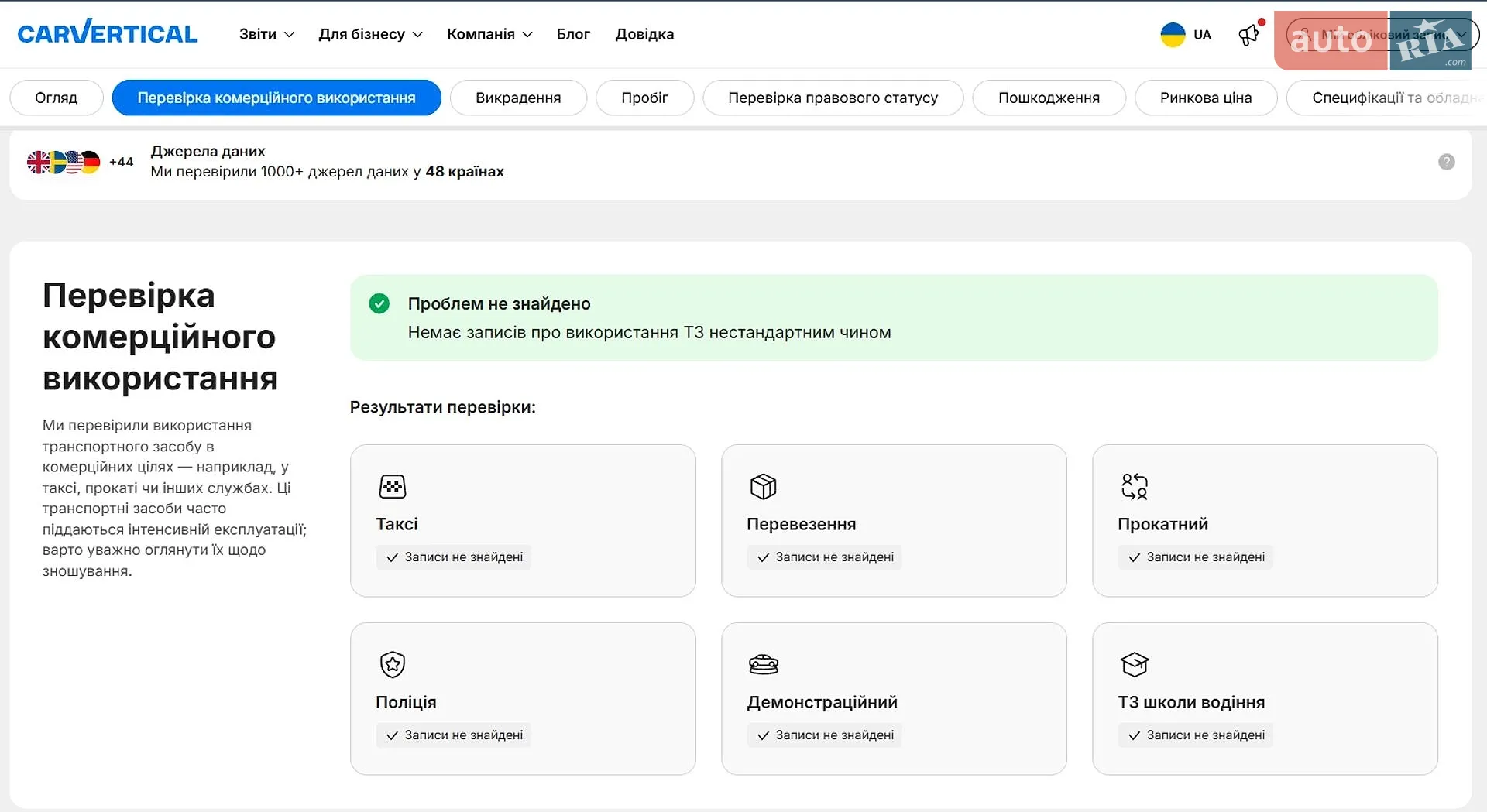The height and width of the screenshot is (812, 1487).
Task: Click the ТЗ школи водіння 'Записи не знайдені' badge
Action: pos(1195,735)
